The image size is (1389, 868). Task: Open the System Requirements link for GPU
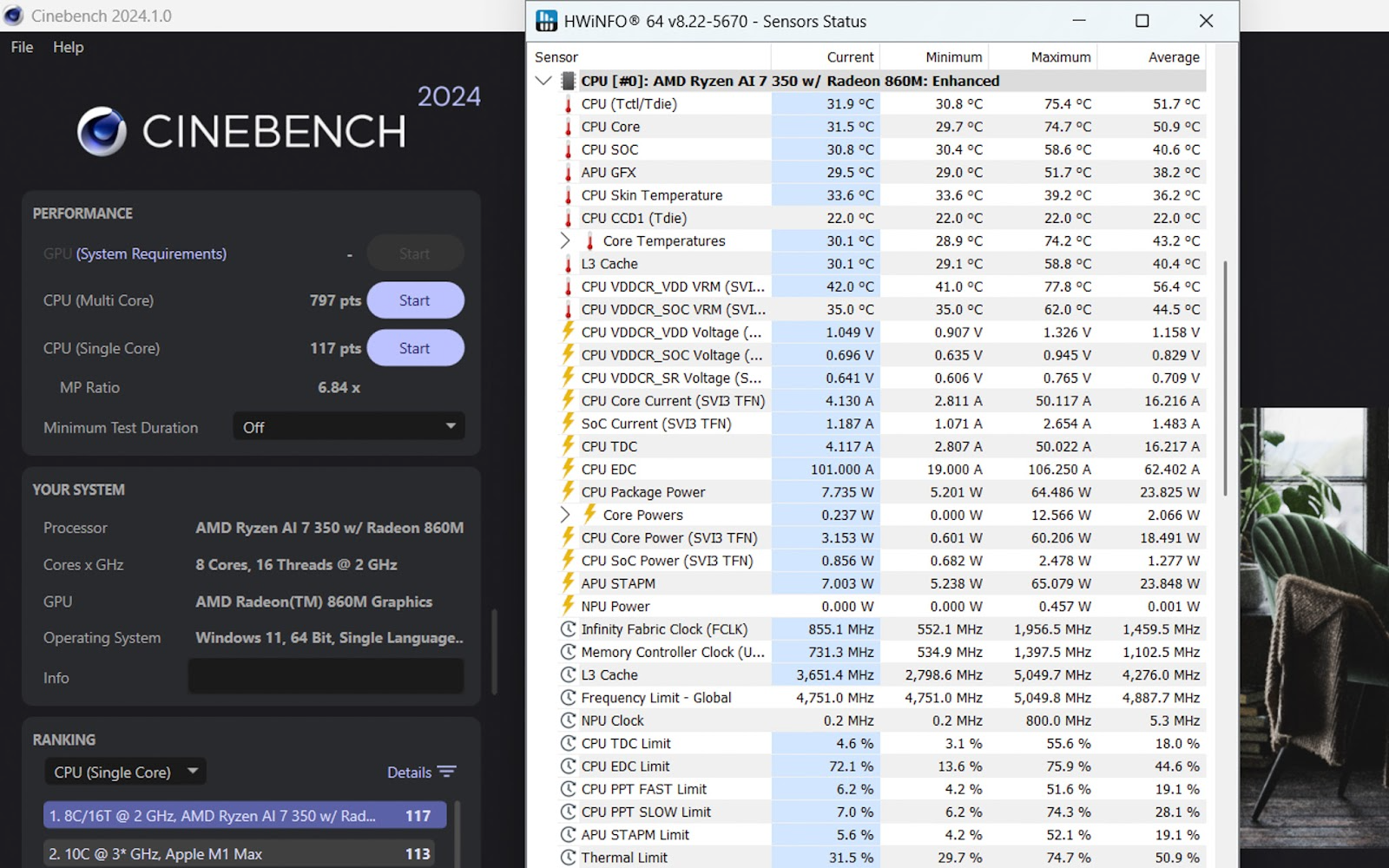(151, 253)
